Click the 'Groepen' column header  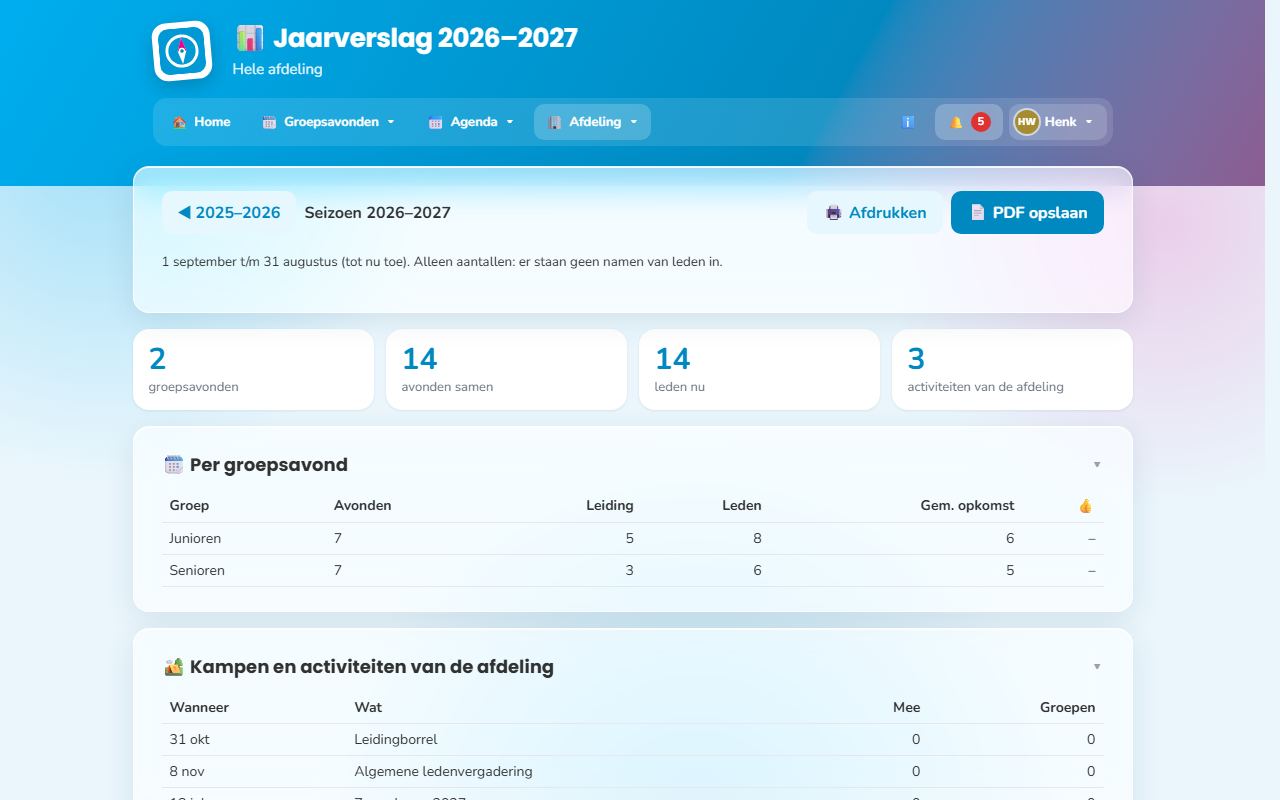point(1067,708)
